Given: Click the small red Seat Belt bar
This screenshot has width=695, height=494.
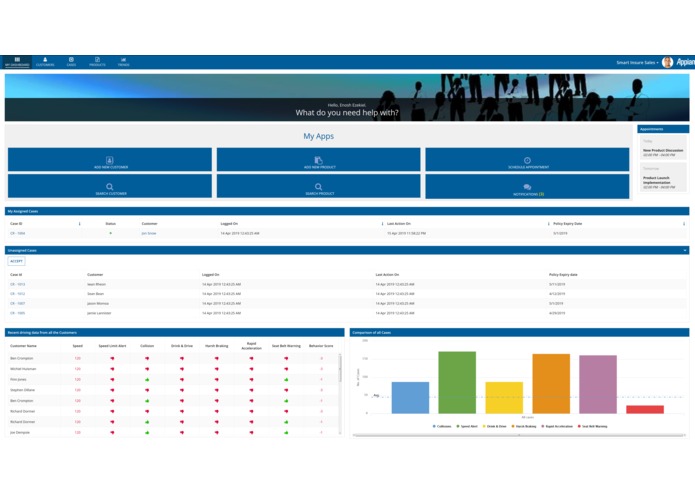Looking at the screenshot, I should 645,409.
